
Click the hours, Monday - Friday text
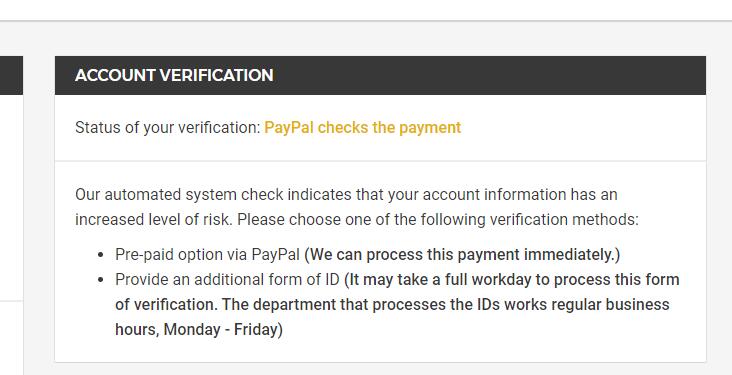(199, 330)
